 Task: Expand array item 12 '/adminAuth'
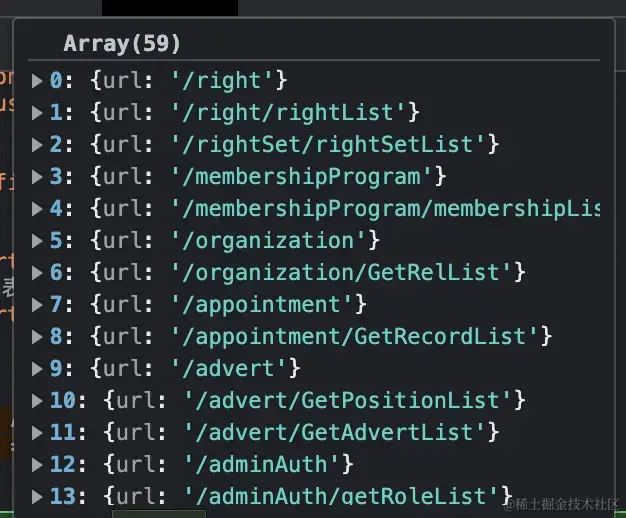[x=37, y=464]
